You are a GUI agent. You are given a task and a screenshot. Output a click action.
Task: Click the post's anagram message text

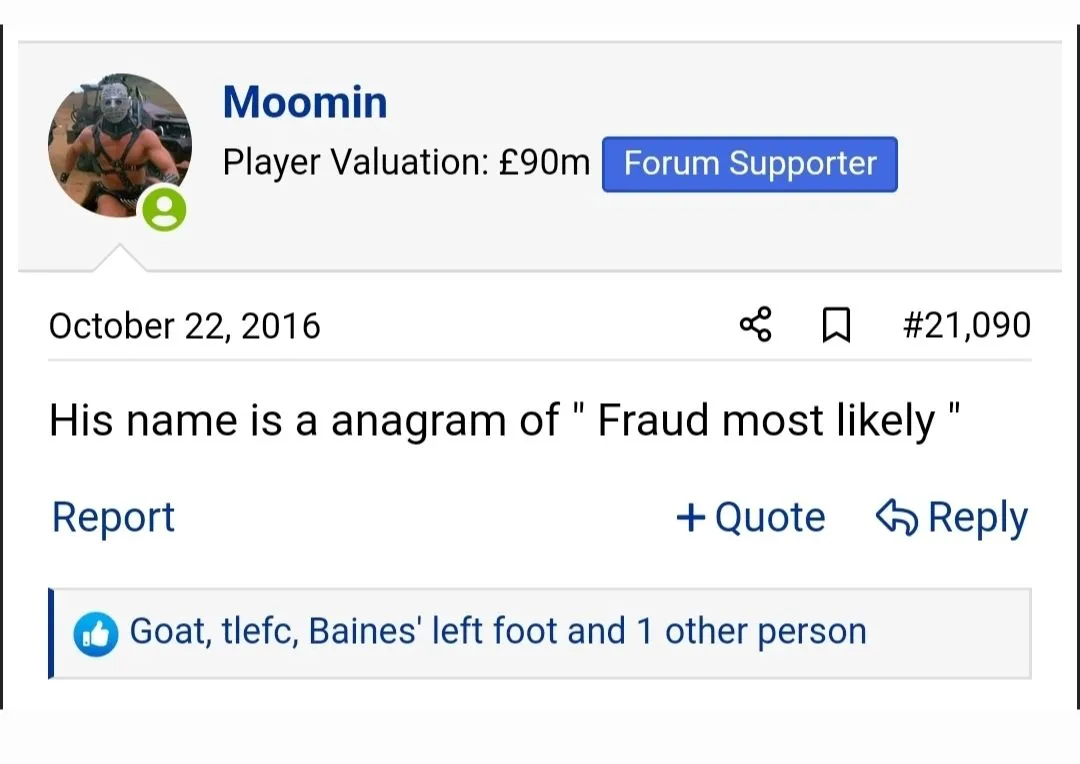[505, 421]
